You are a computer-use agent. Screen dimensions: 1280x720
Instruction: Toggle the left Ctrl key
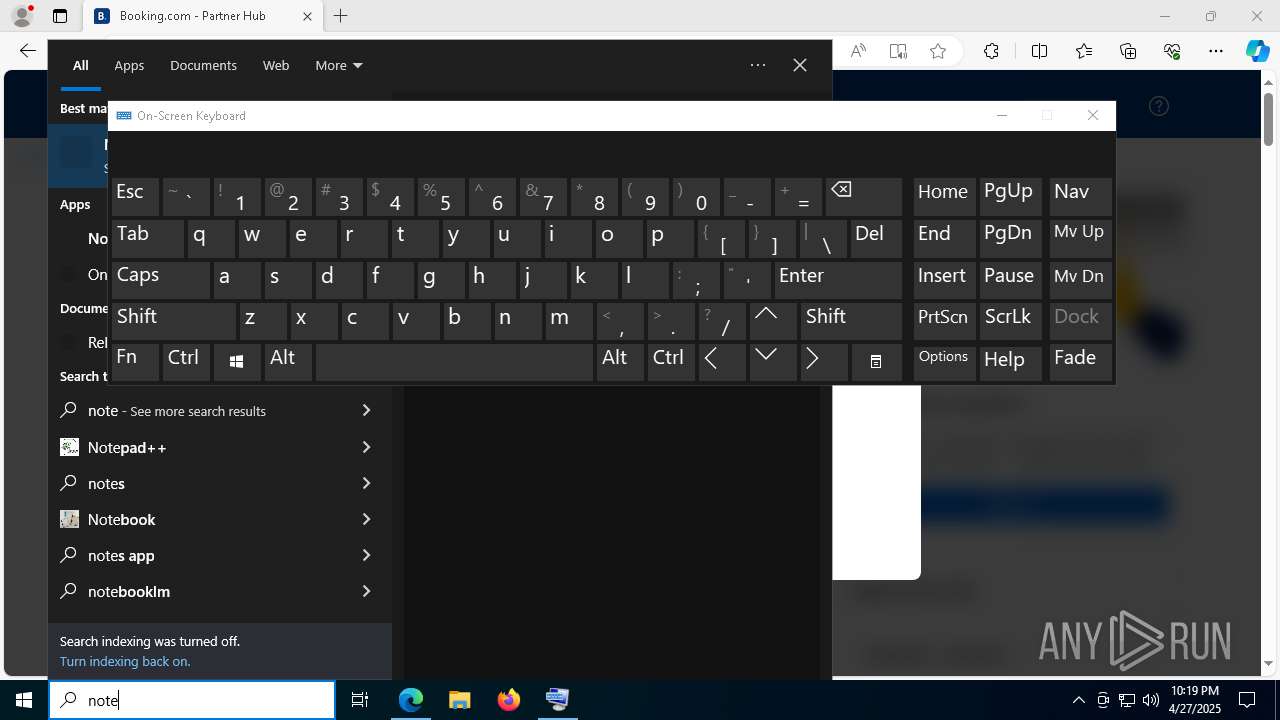point(186,362)
